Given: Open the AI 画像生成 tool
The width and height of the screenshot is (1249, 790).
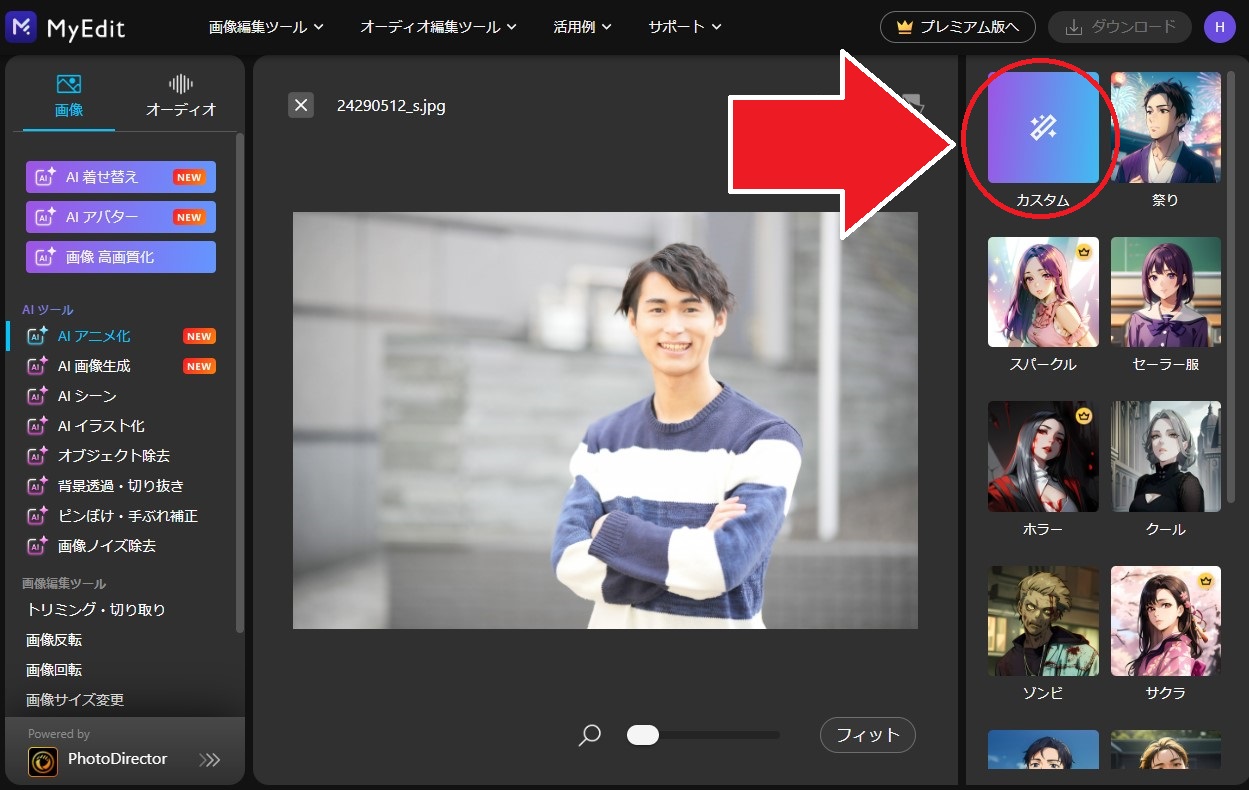Looking at the screenshot, I should tap(94, 366).
